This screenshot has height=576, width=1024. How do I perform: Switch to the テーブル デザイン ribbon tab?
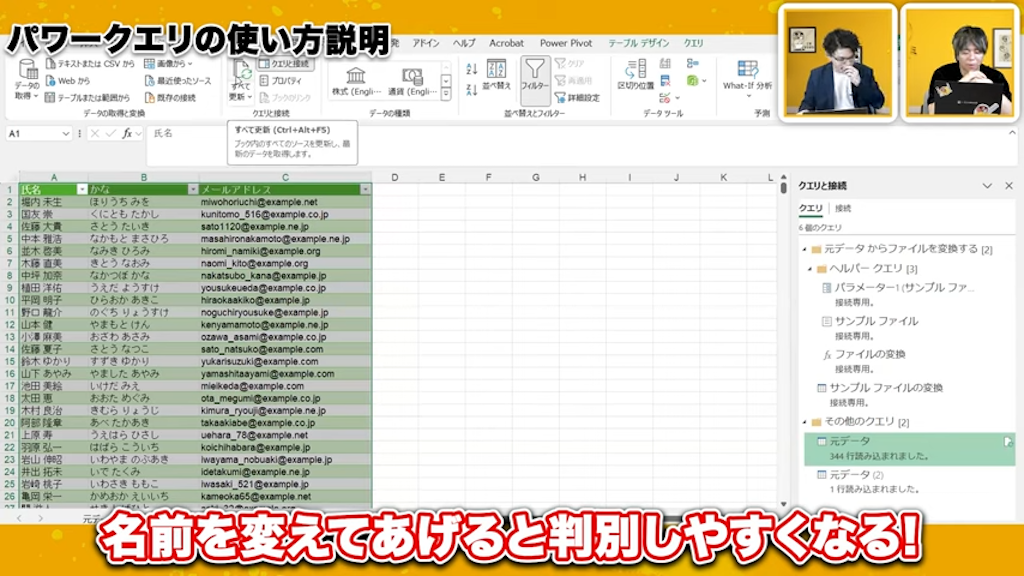tap(639, 44)
